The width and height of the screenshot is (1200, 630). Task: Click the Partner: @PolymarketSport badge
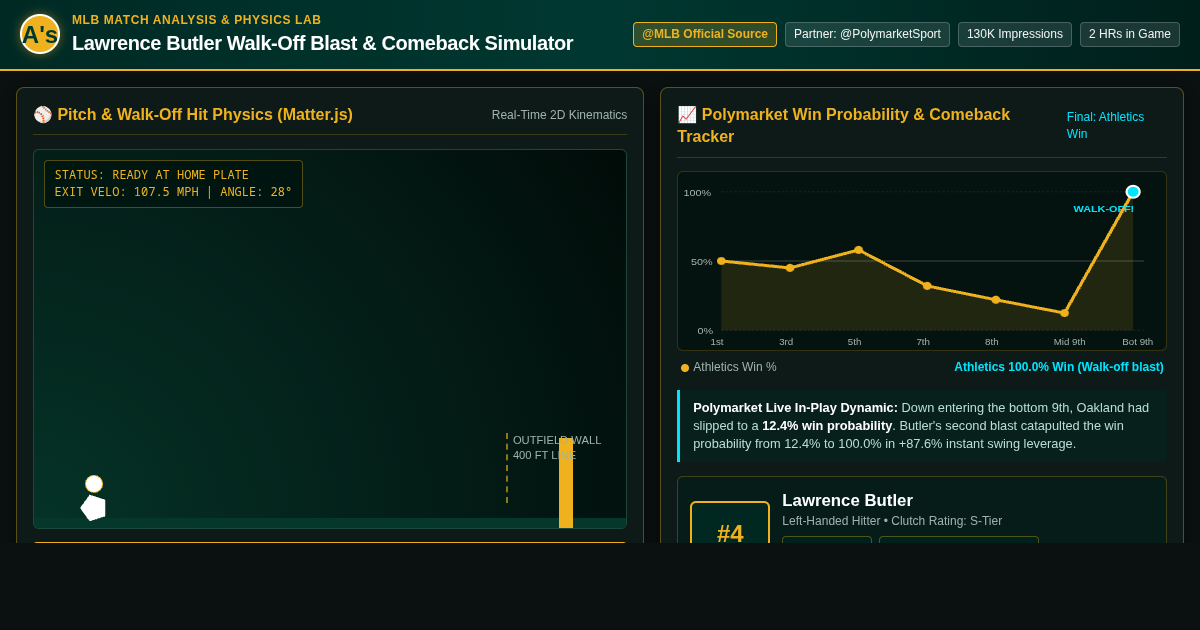pyautogui.click(x=867, y=34)
